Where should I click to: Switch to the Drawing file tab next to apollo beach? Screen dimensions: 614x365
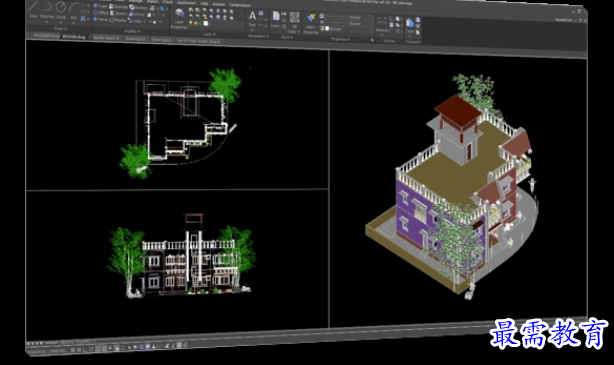click(x=136, y=39)
